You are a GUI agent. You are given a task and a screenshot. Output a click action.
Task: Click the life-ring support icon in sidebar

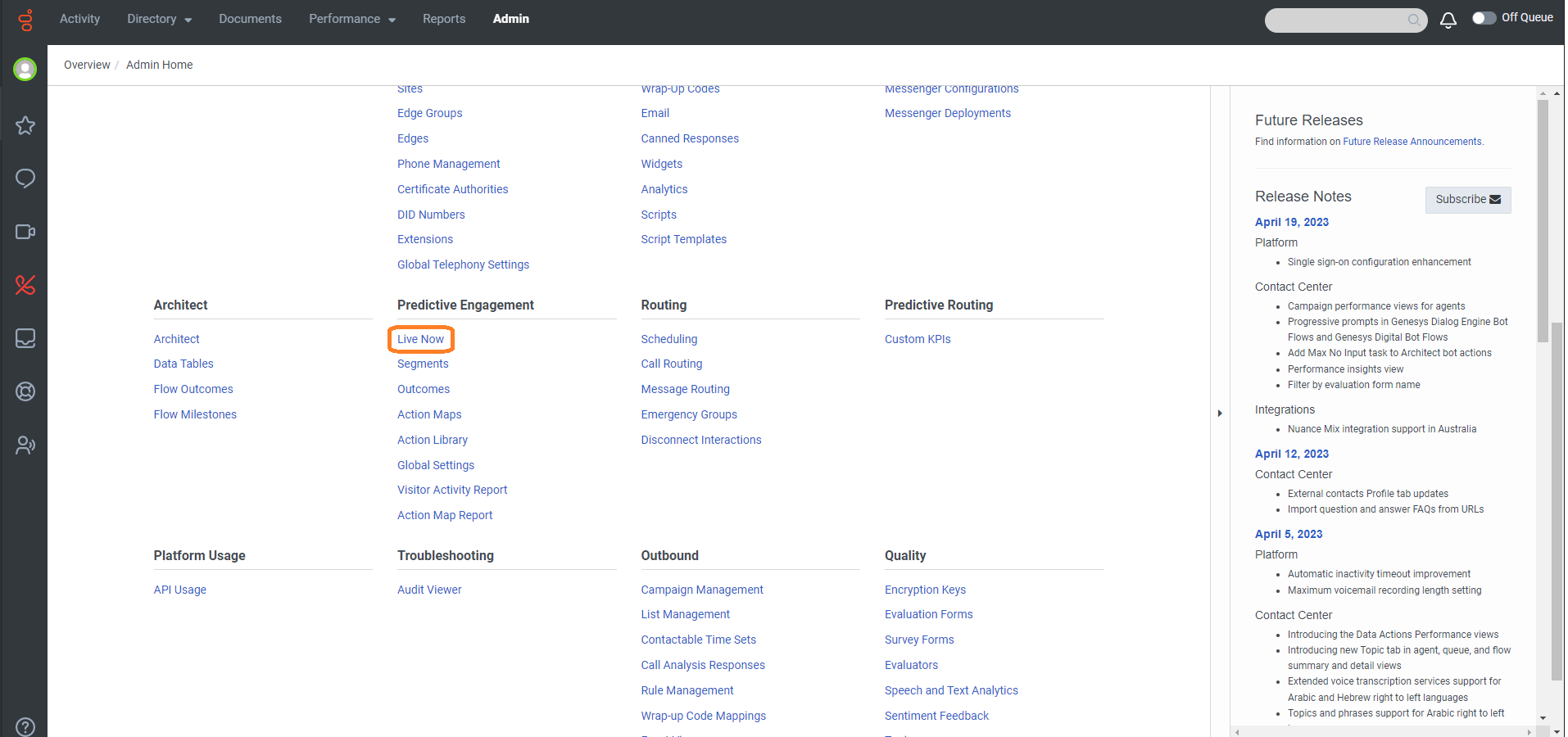click(25, 391)
